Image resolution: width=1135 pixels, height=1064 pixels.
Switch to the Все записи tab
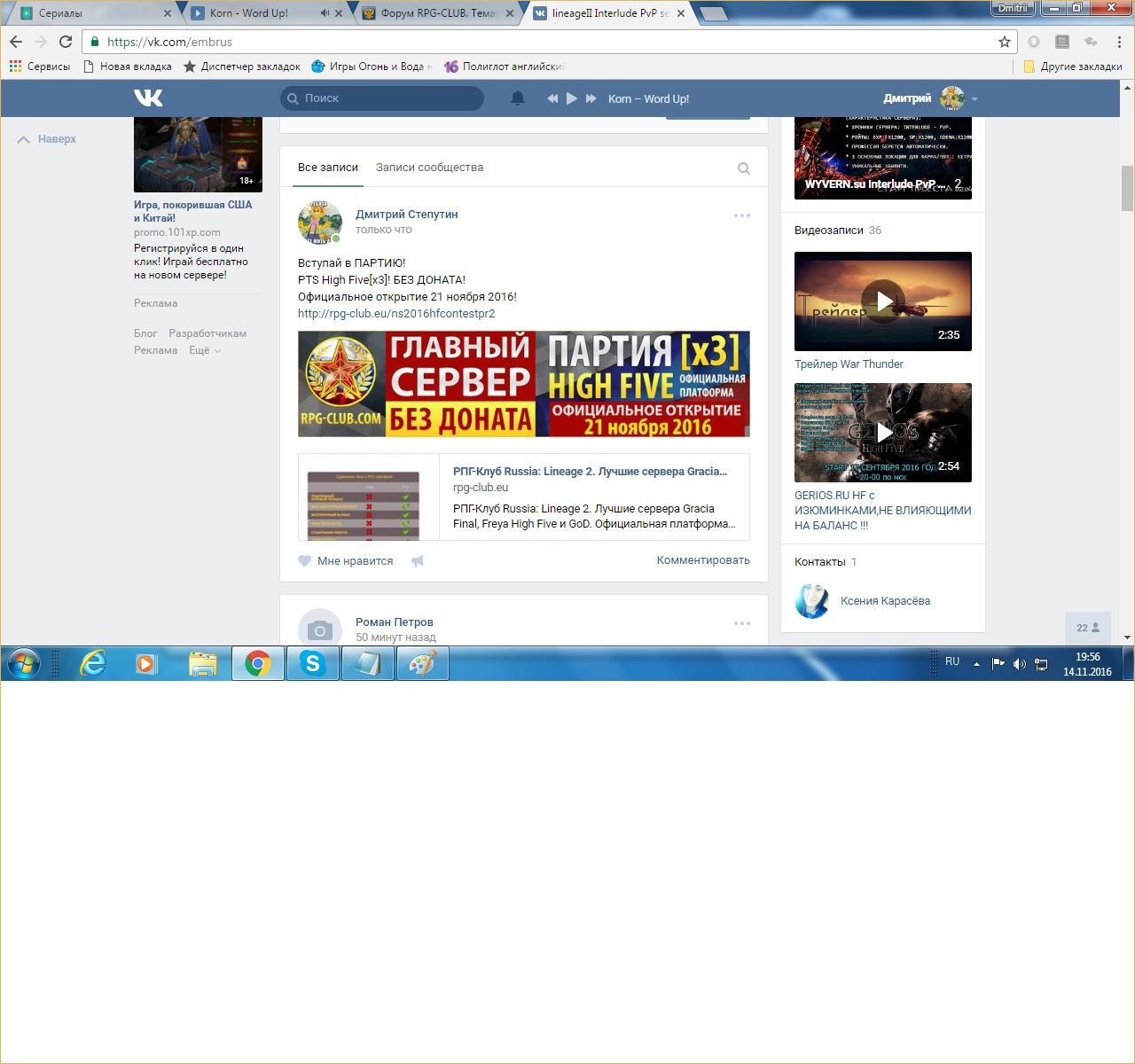(x=328, y=168)
